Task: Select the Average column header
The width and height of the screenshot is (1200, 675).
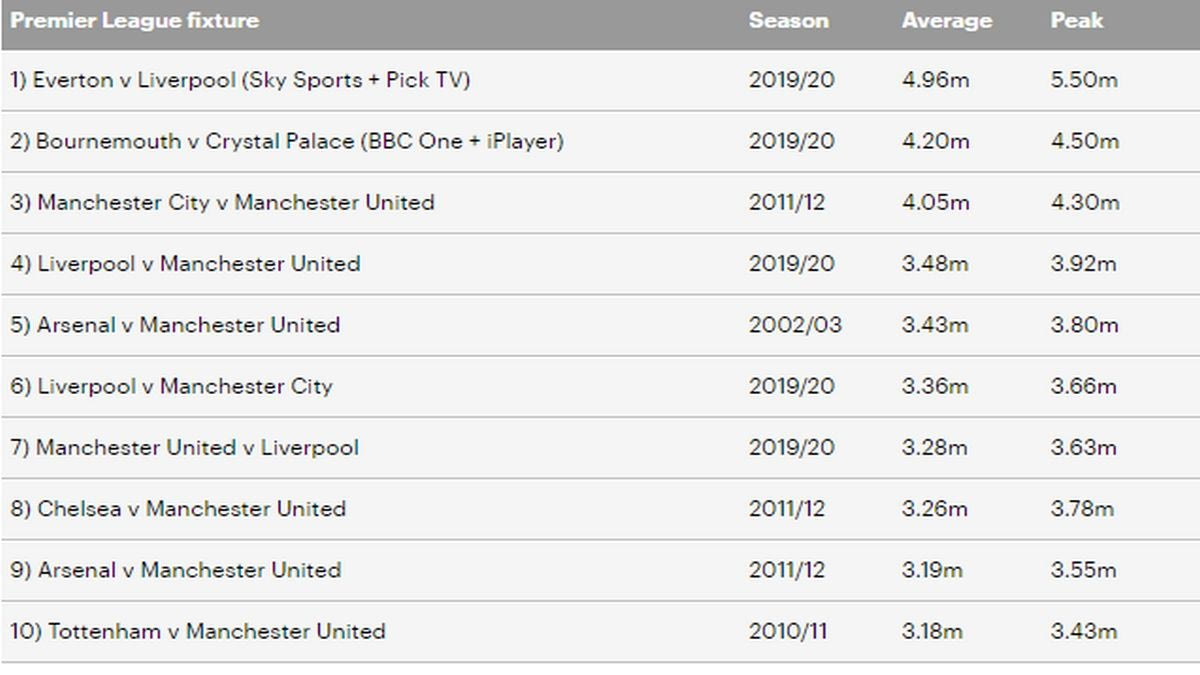Action: click(x=946, y=20)
